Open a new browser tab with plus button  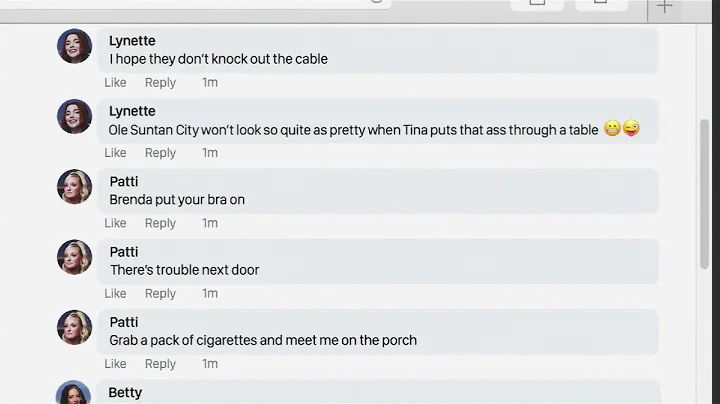pos(664,8)
